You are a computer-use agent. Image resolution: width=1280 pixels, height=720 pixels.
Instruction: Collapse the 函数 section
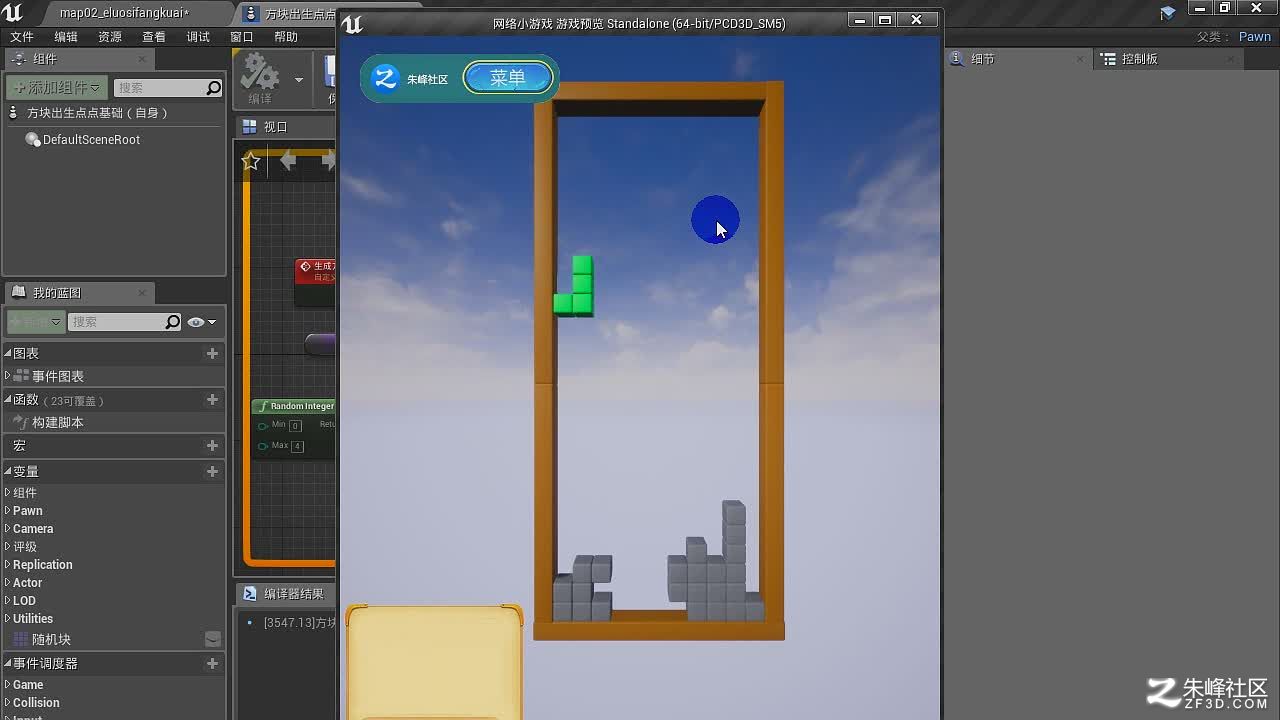[x=8, y=399]
